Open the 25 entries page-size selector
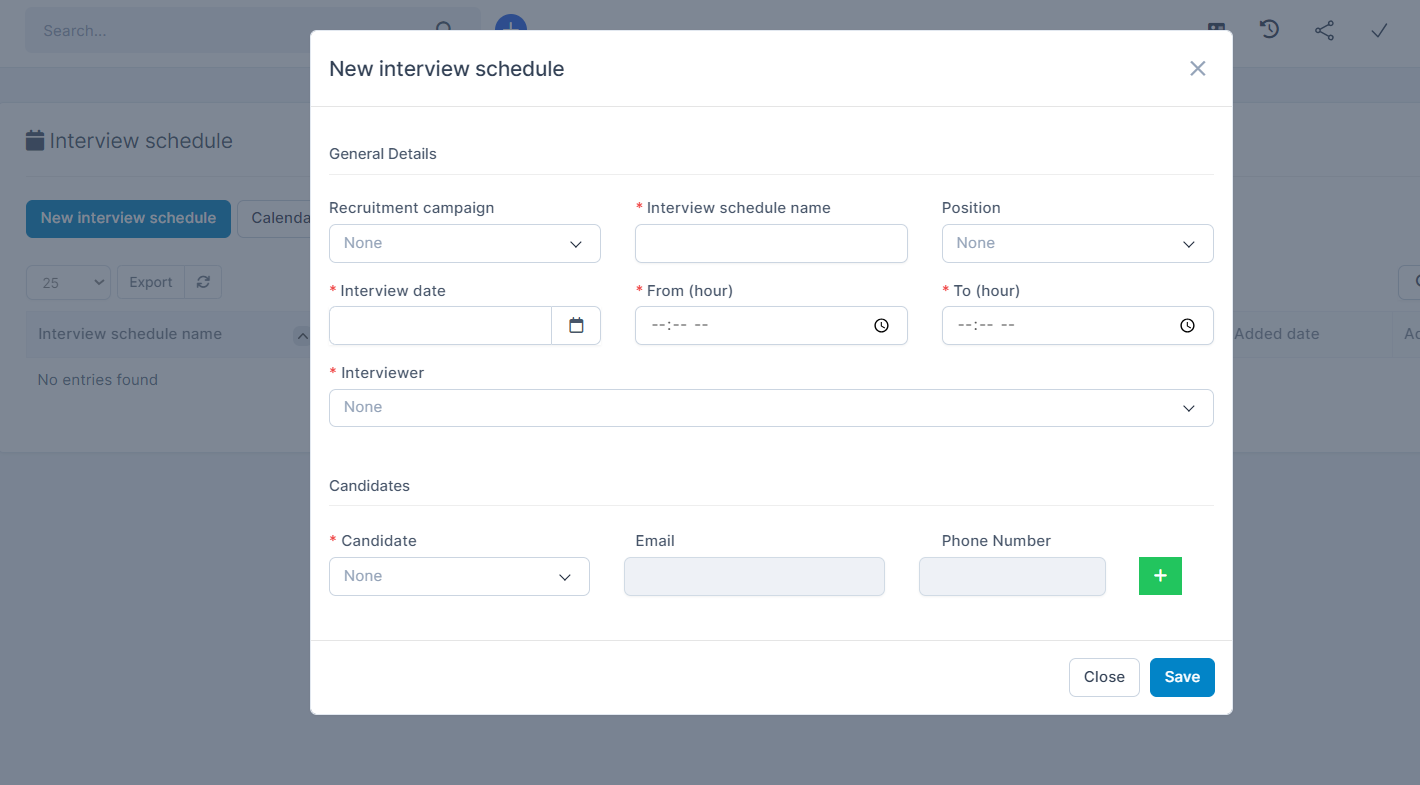 click(x=68, y=283)
